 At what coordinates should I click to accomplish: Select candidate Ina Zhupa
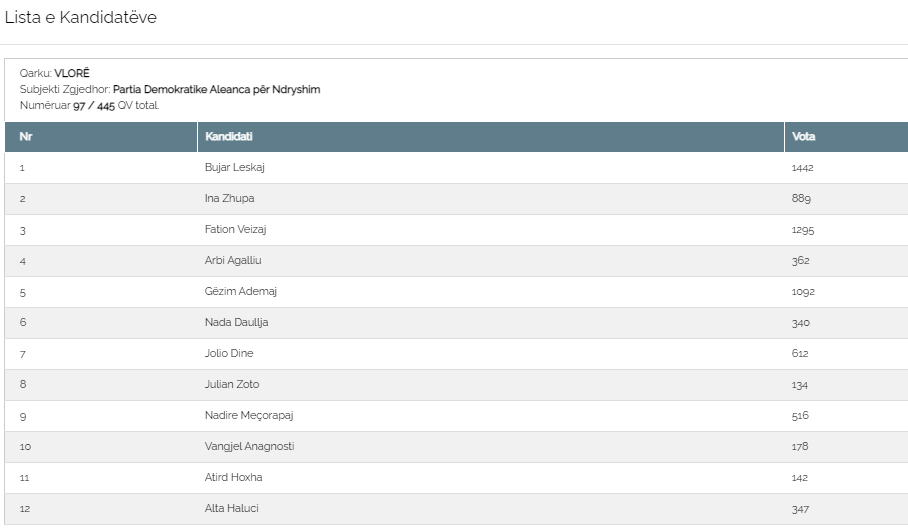[229, 198]
